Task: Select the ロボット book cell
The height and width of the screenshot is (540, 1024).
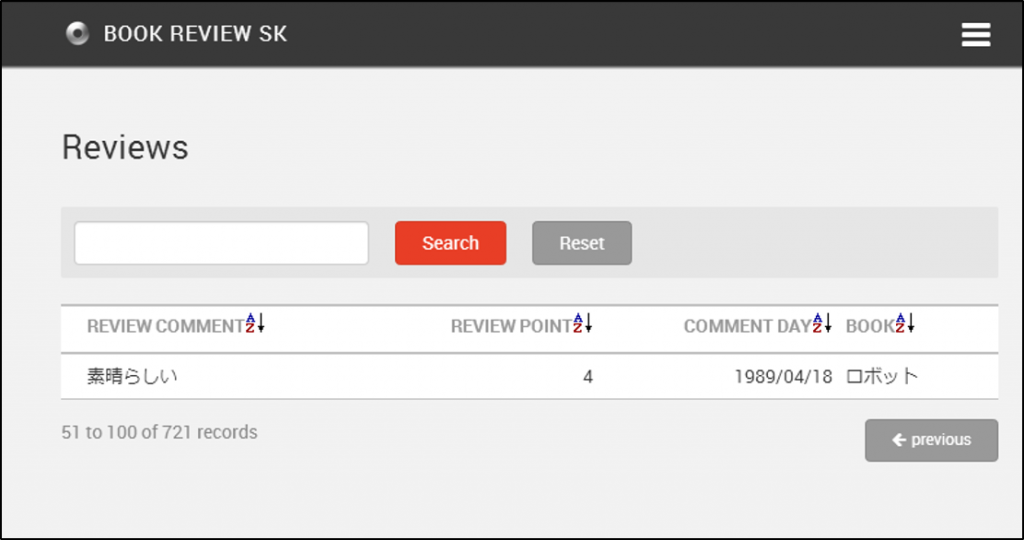Action: 882,377
